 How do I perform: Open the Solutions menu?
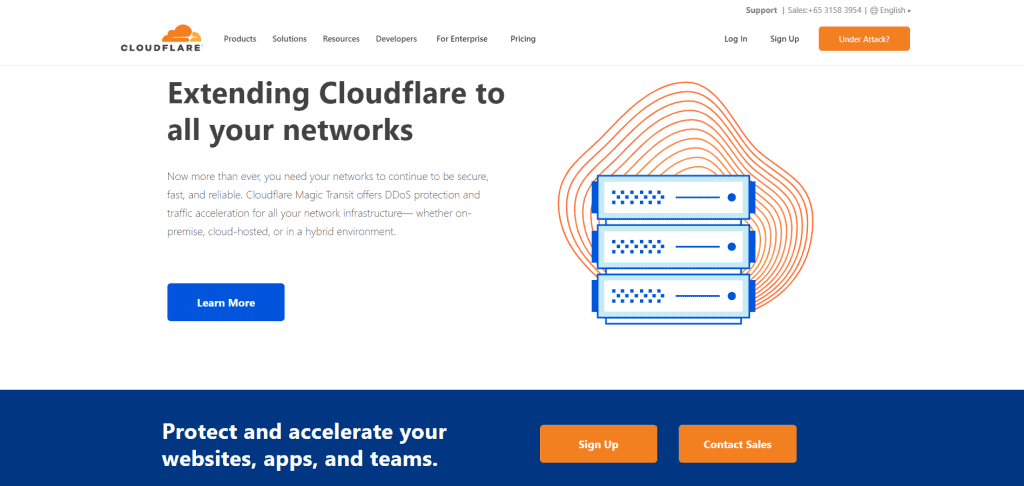[289, 39]
